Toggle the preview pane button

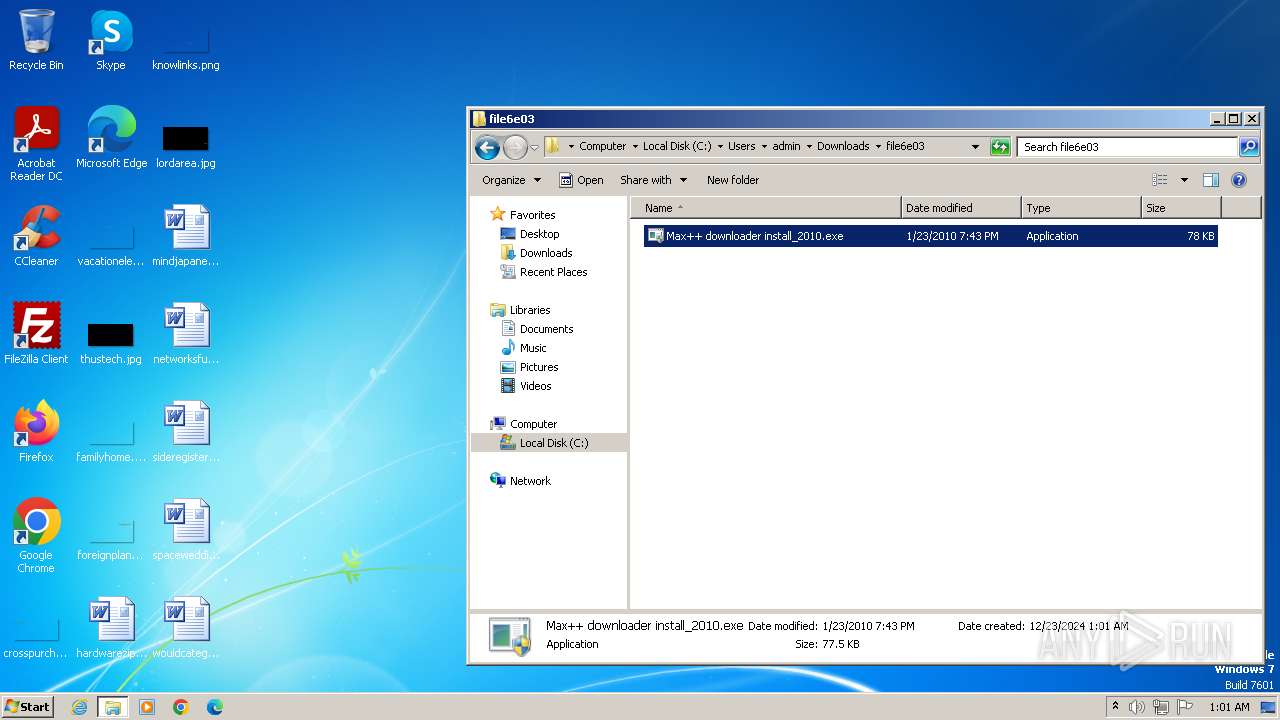[x=1211, y=180]
